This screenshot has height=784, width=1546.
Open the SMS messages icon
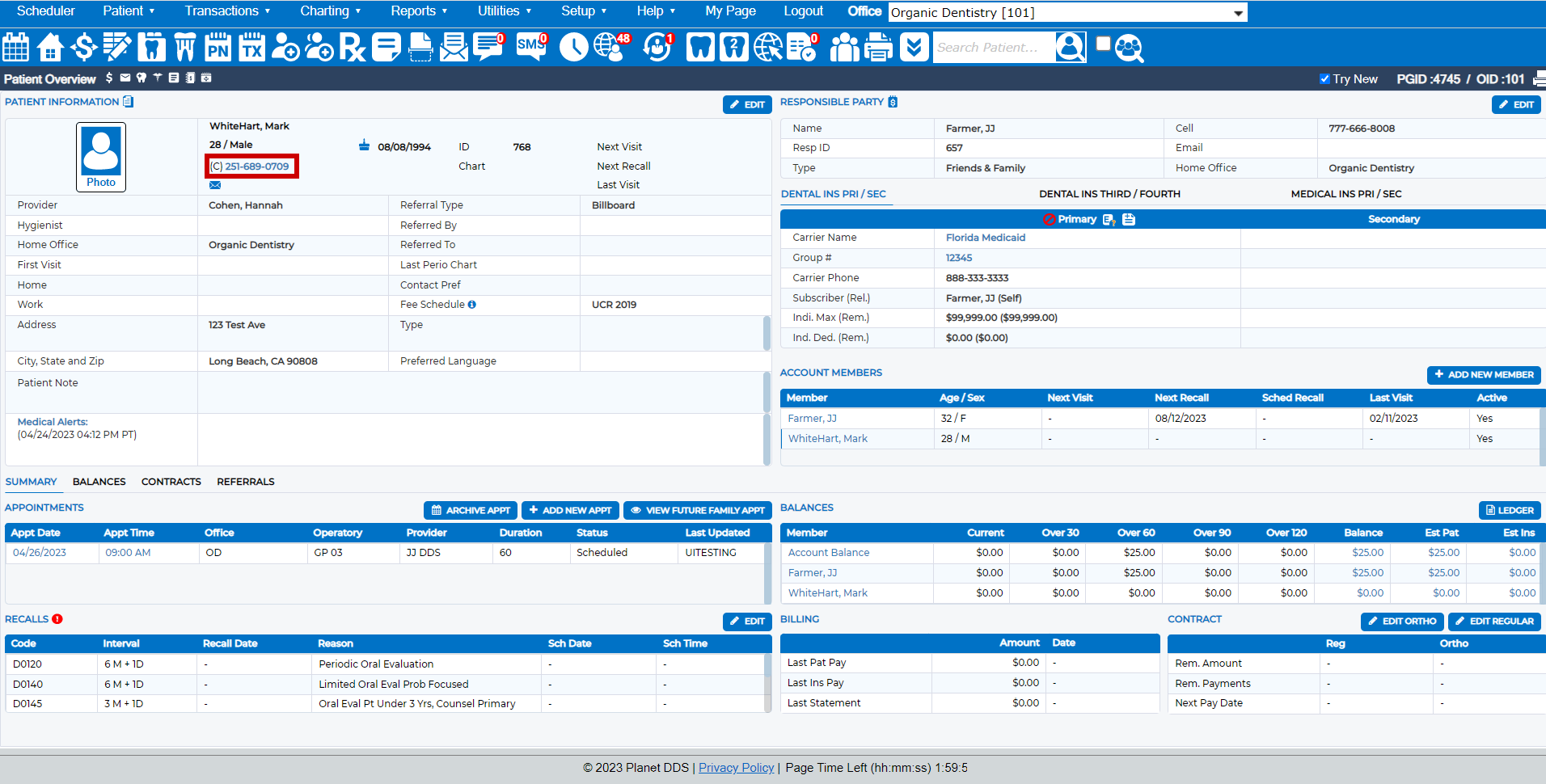coord(531,47)
